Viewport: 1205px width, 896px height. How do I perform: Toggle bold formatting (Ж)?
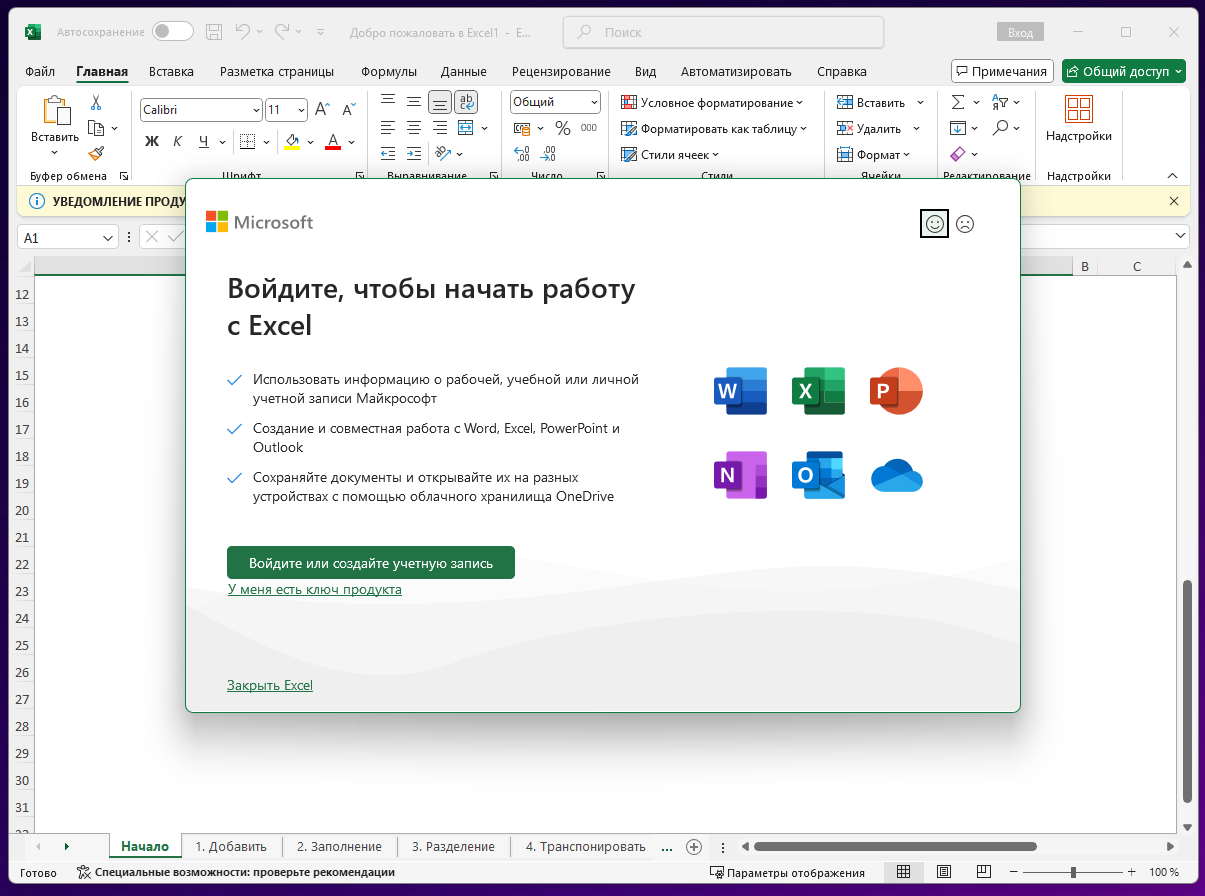point(152,141)
